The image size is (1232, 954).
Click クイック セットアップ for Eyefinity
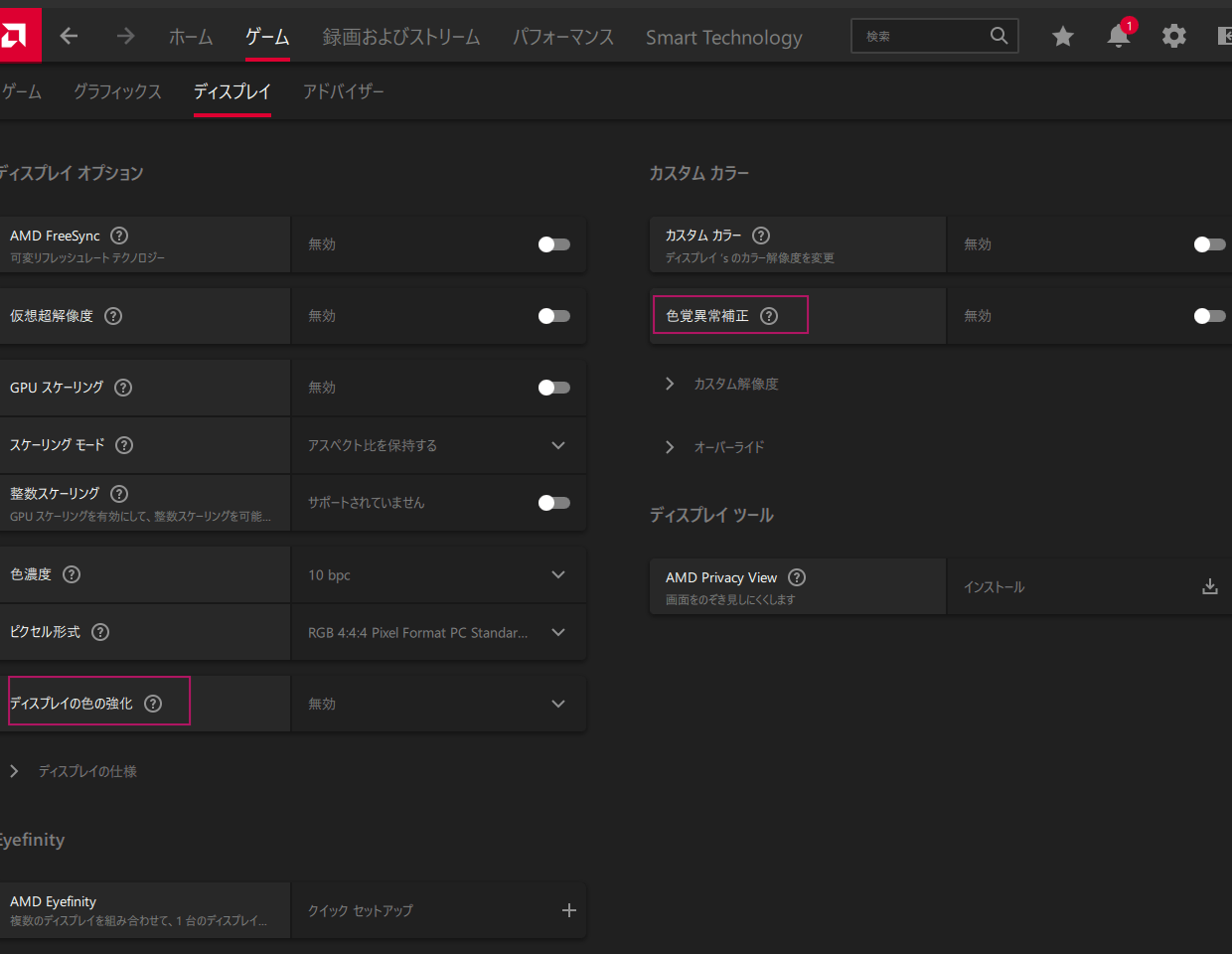click(x=361, y=910)
